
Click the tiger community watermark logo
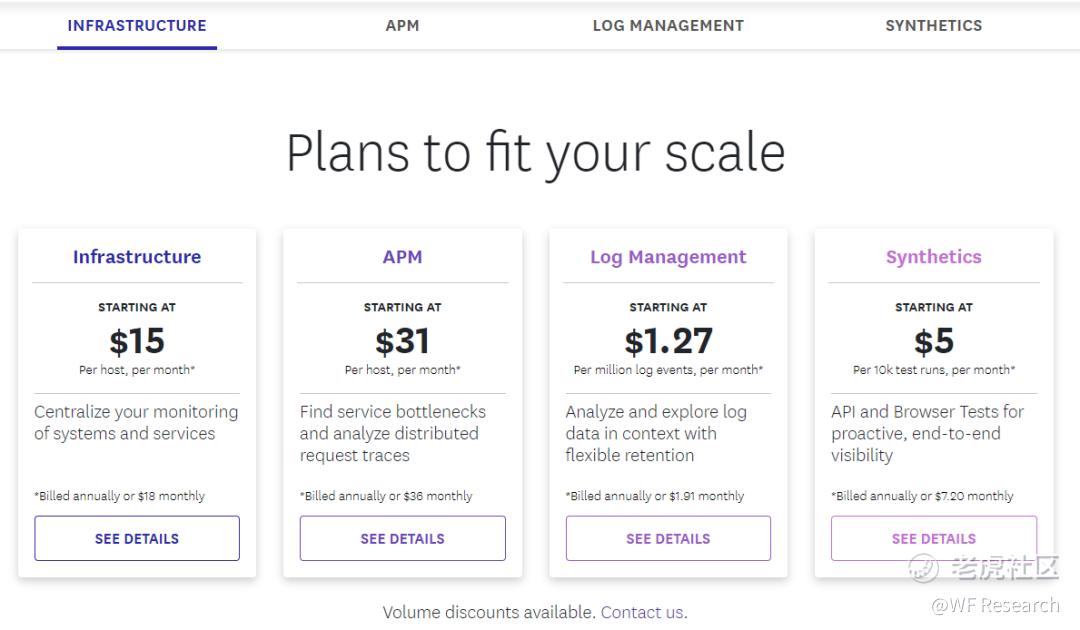924,568
